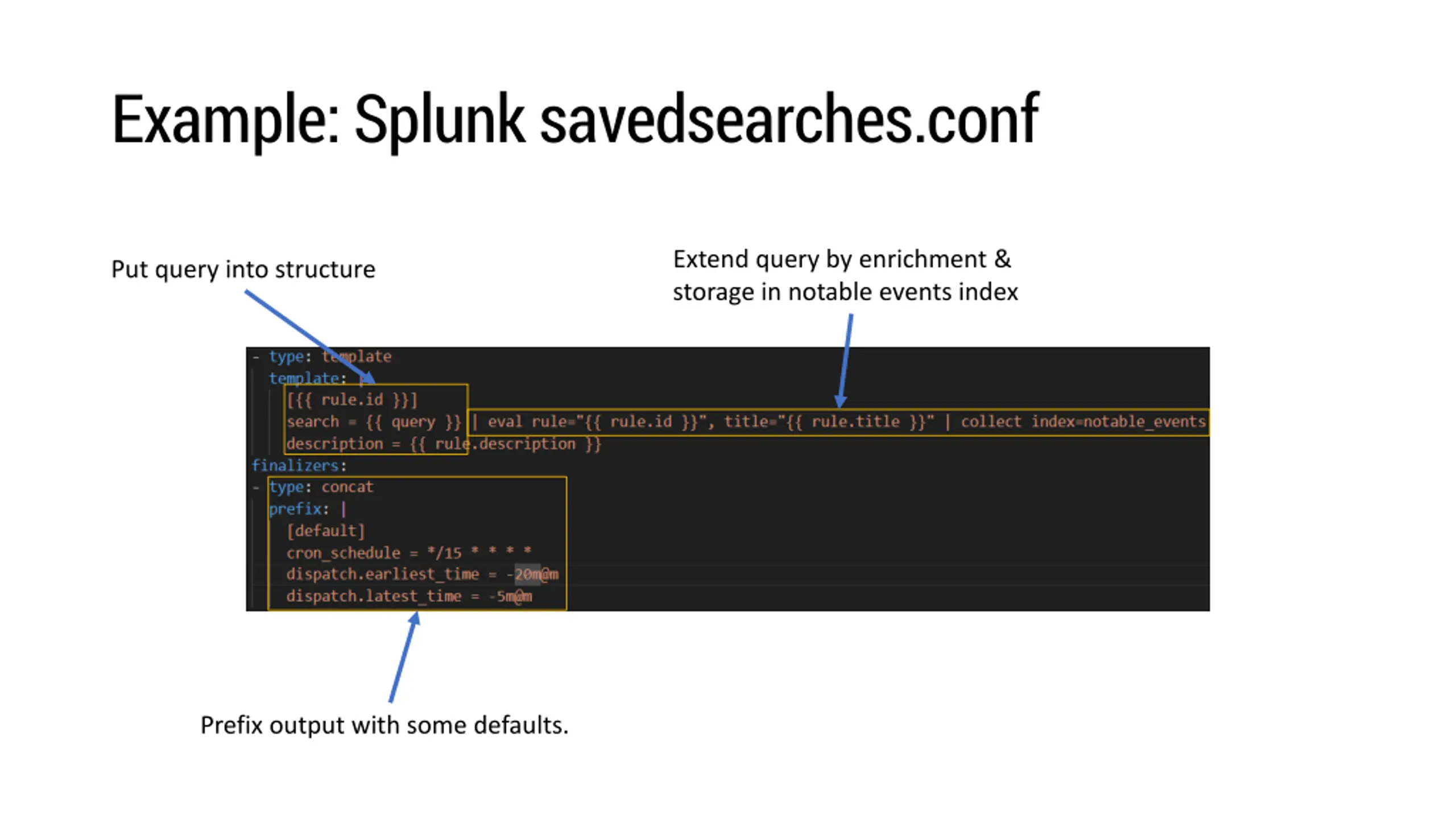Click 'collect index=notable_events' in the code
Viewport: 1456px width, 819px height.
[1083, 422]
